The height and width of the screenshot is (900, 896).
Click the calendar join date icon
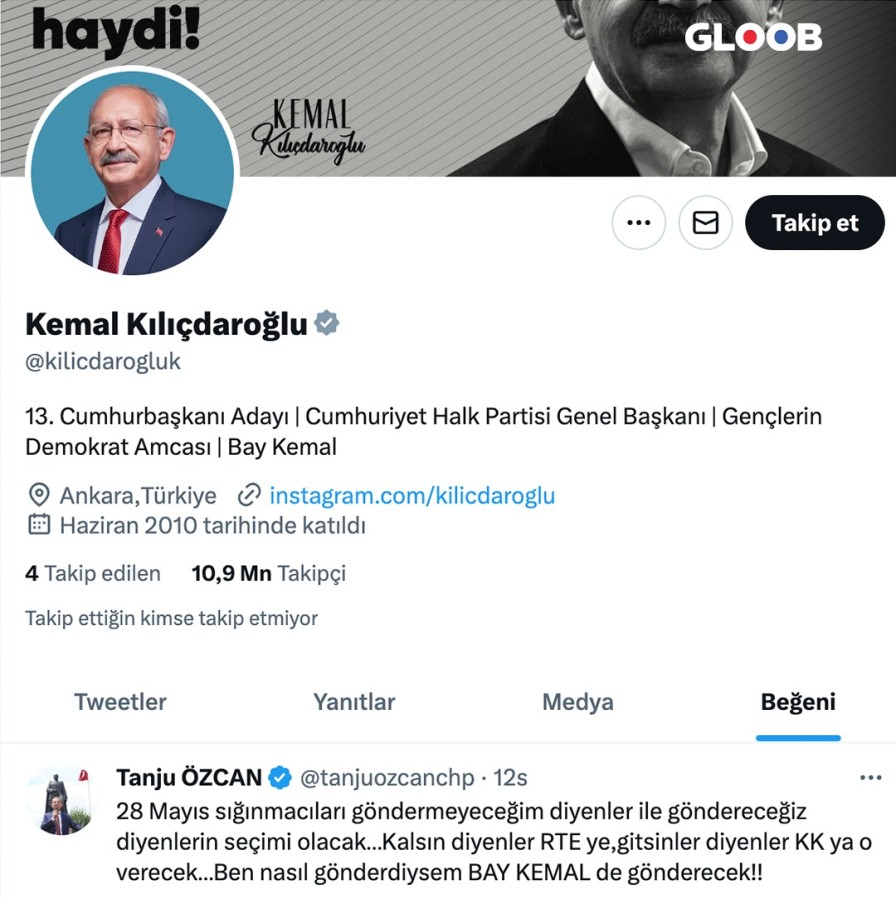[x=39, y=525]
